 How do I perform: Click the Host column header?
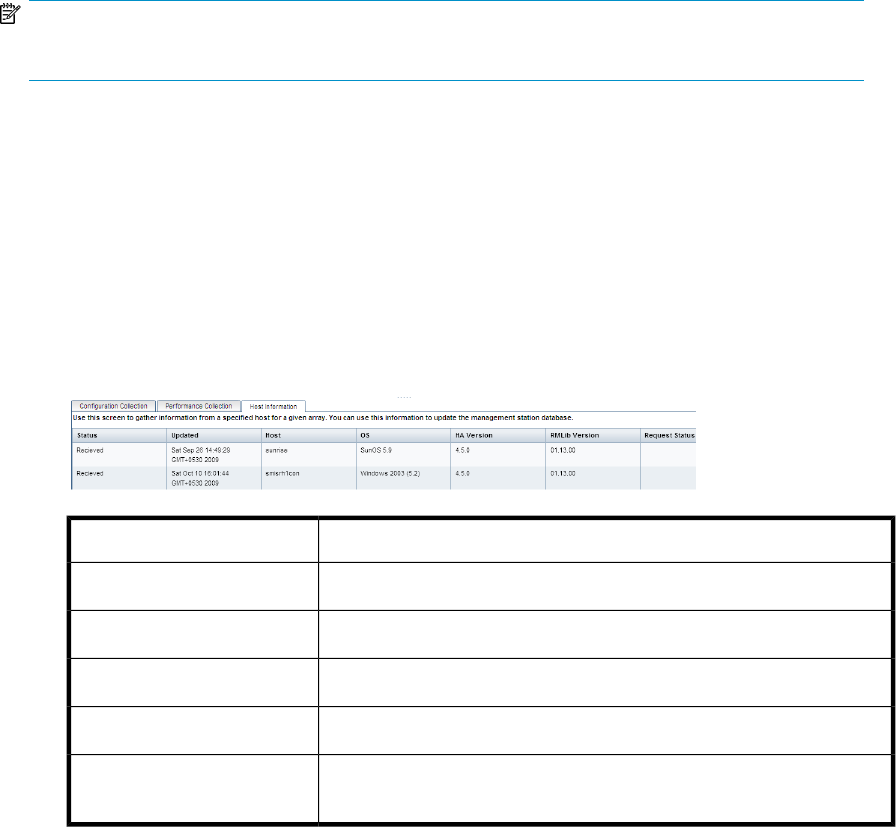point(275,436)
